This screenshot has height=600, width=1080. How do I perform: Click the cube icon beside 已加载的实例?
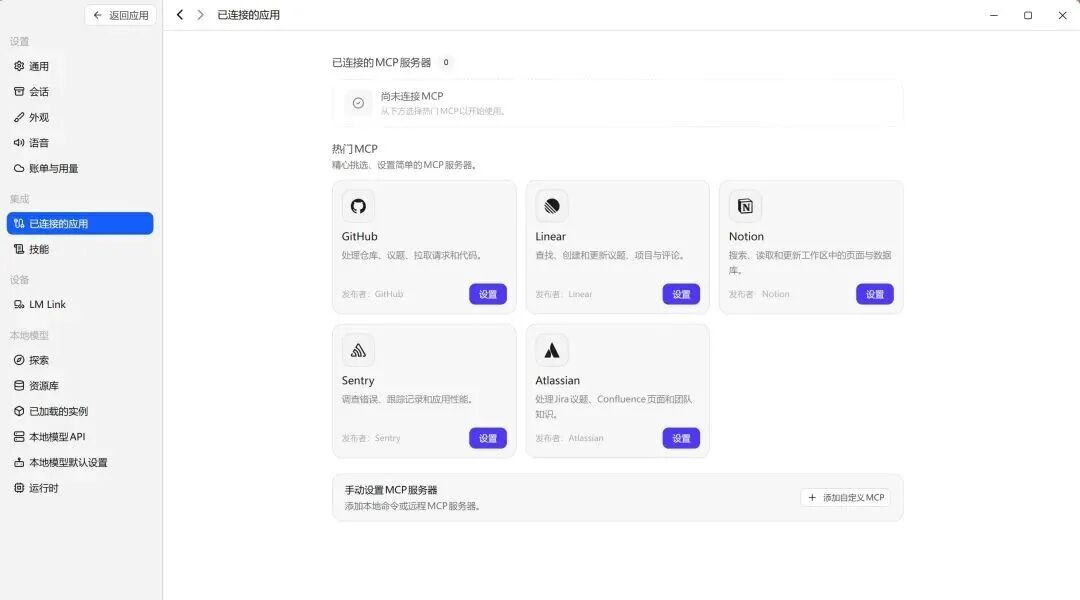click(19, 411)
